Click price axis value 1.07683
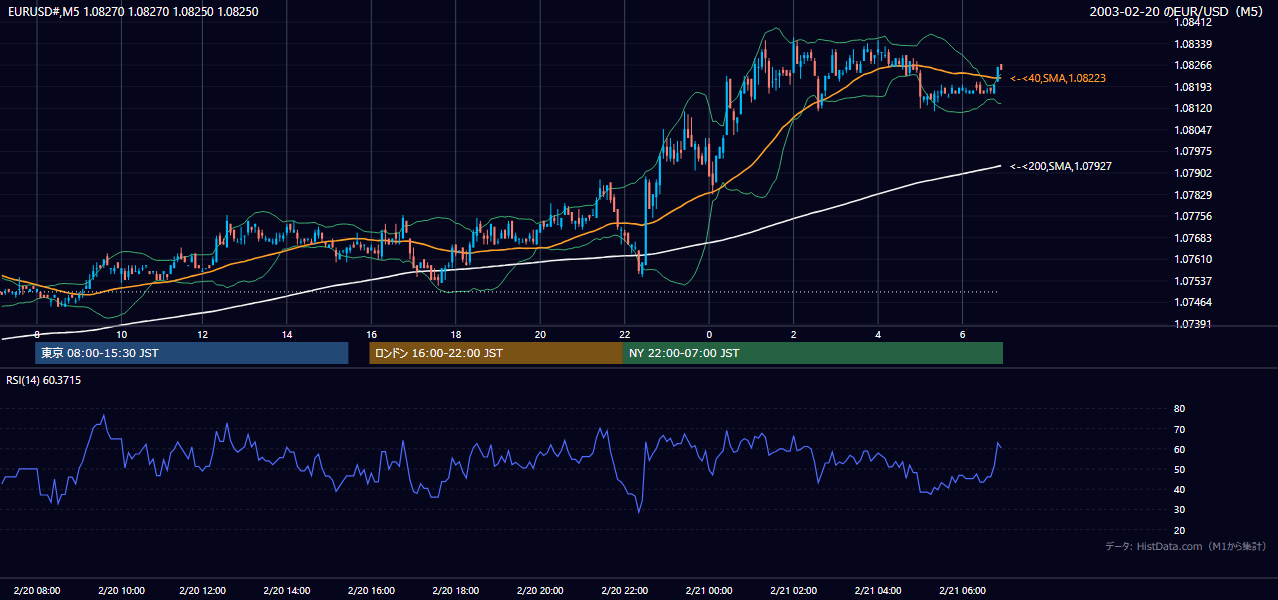This screenshot has width=1278, height=600. pos(1192,238)
